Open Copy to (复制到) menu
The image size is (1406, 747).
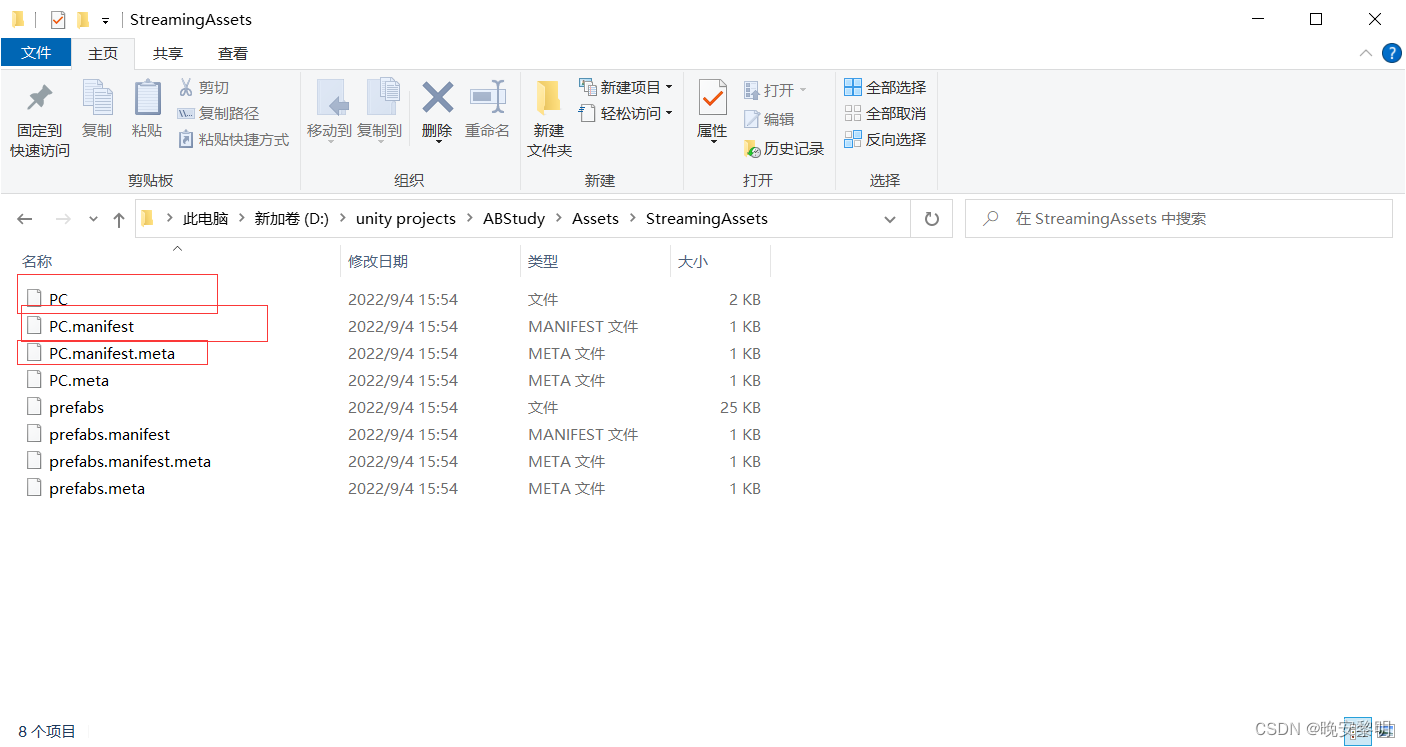(379, 111)
